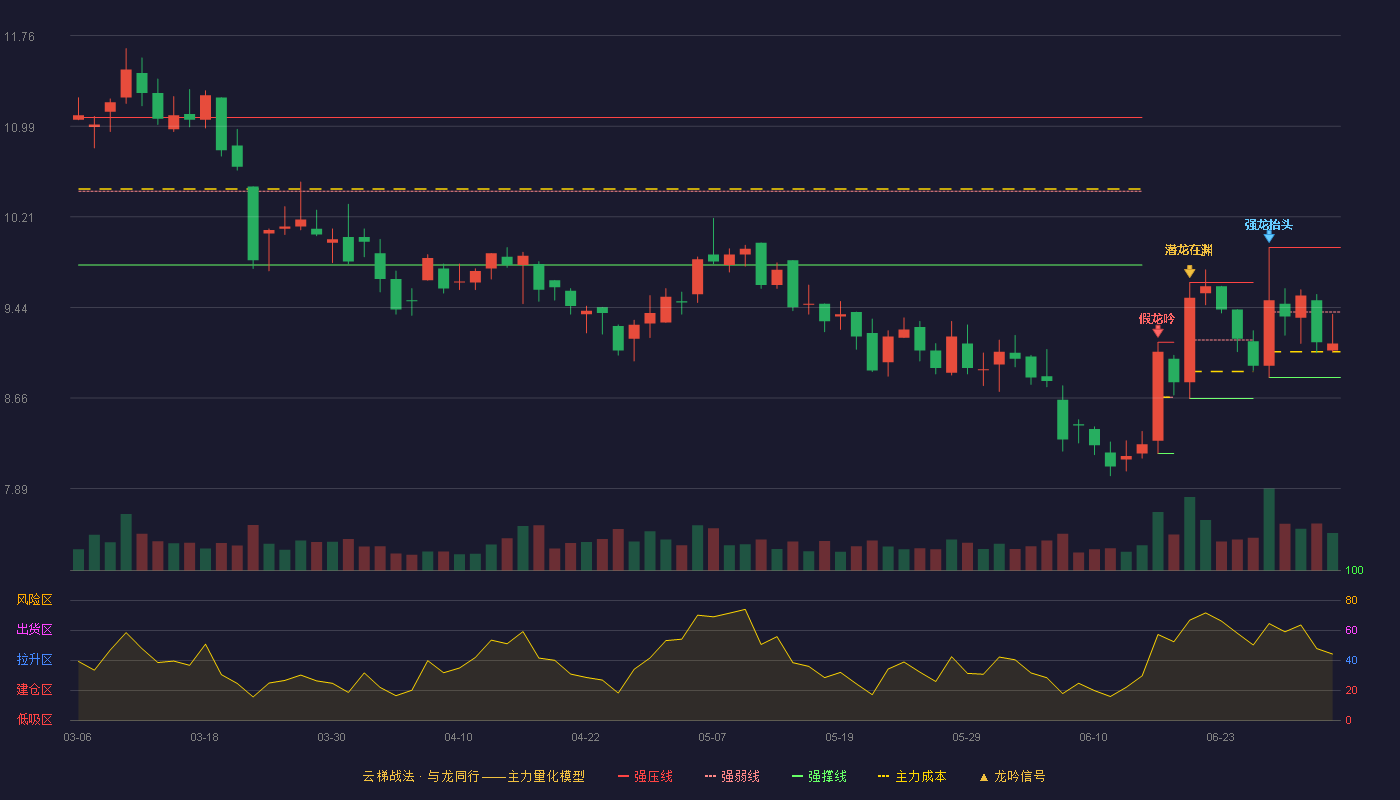Image resolution: width=1400 pixels, height=800 pixels.
Task: Click the blue arrow under 强龙抬头
Action: [1269, 236]
